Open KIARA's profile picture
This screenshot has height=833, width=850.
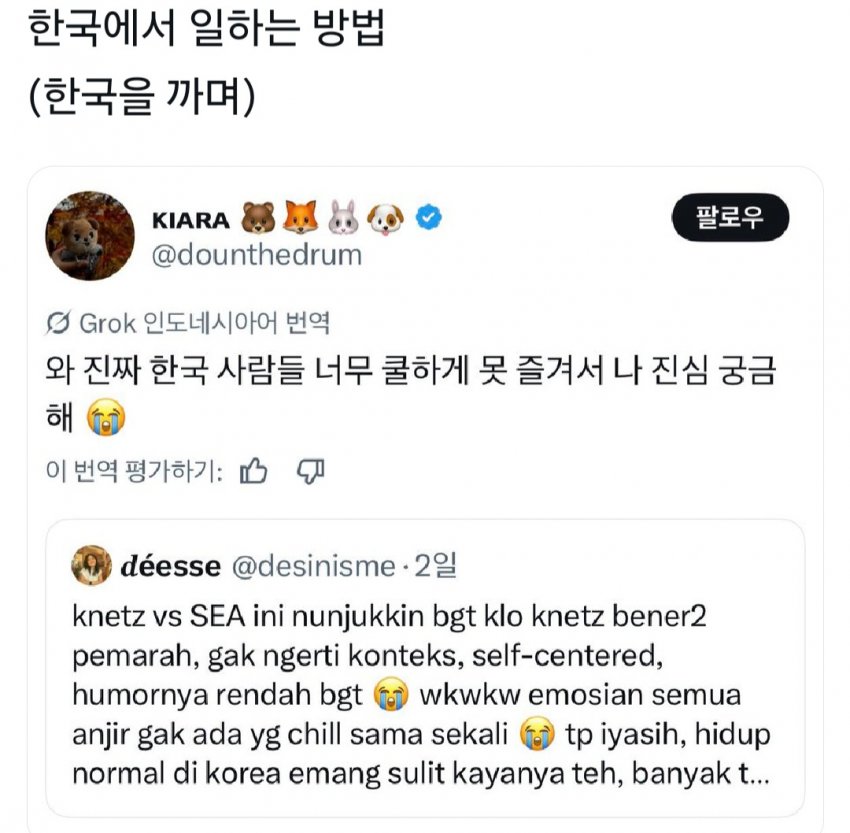point(91,236)
